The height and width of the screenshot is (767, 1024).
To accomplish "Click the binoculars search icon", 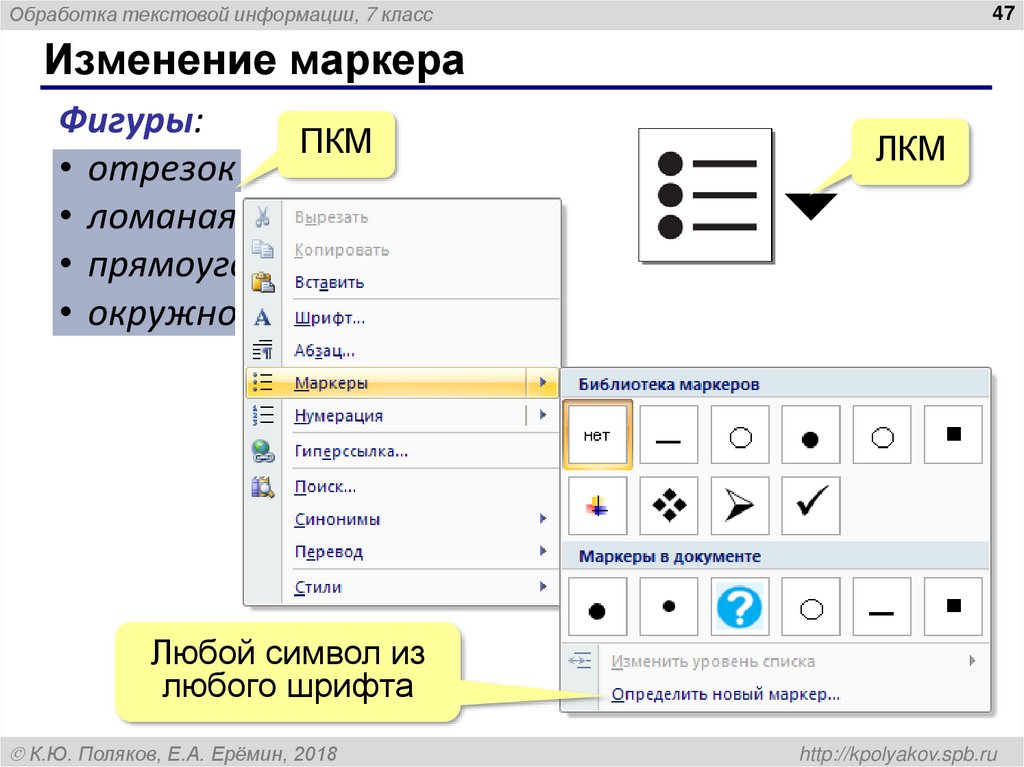I will (x=263, y=487).
